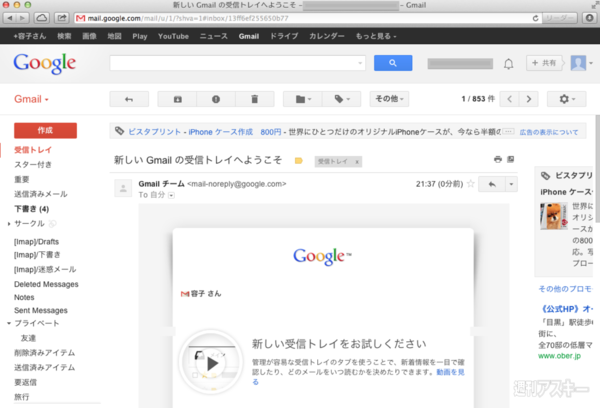Print the conversation with printer icon

497,159
